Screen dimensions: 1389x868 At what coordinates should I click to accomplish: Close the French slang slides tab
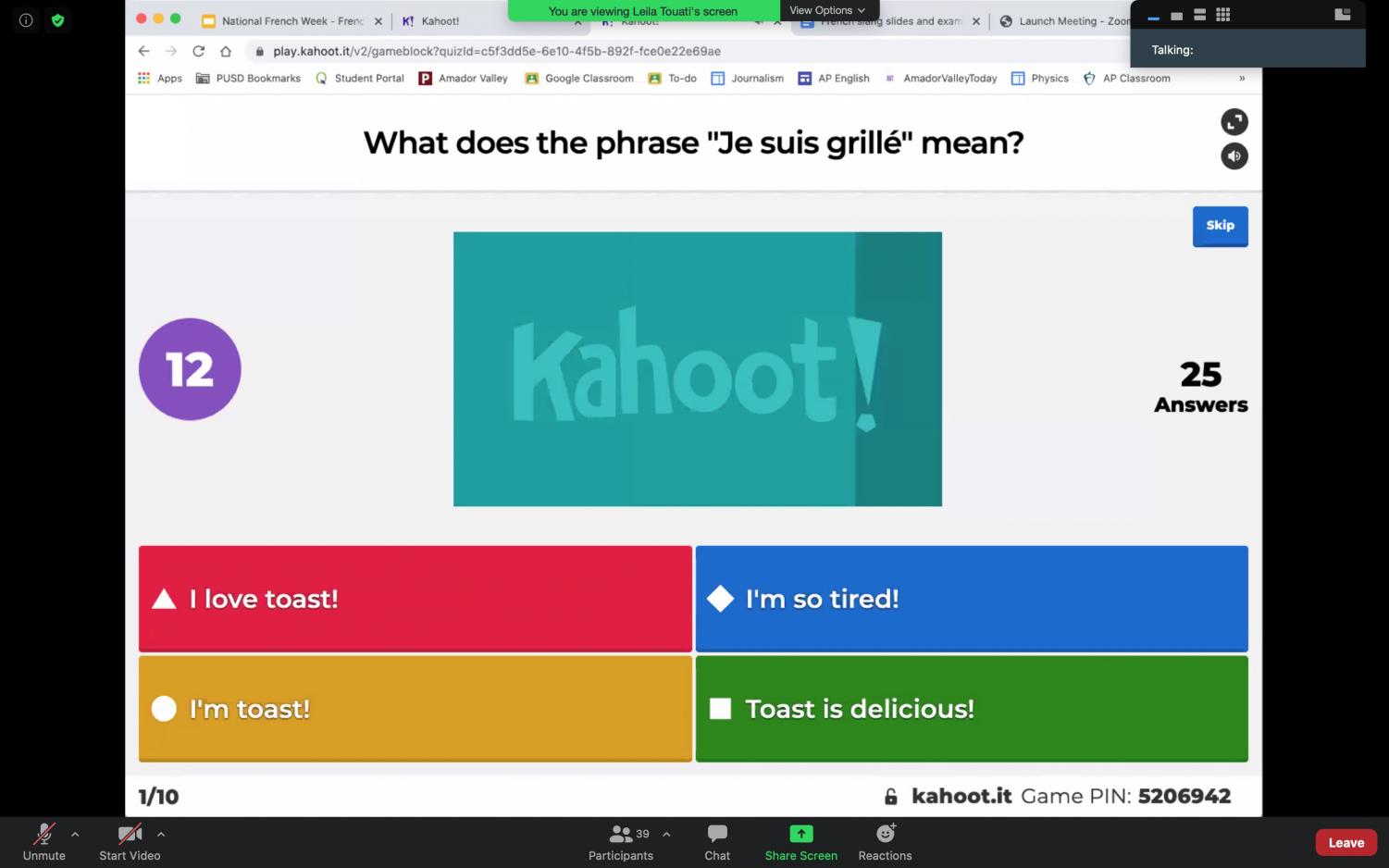point(975,21)
